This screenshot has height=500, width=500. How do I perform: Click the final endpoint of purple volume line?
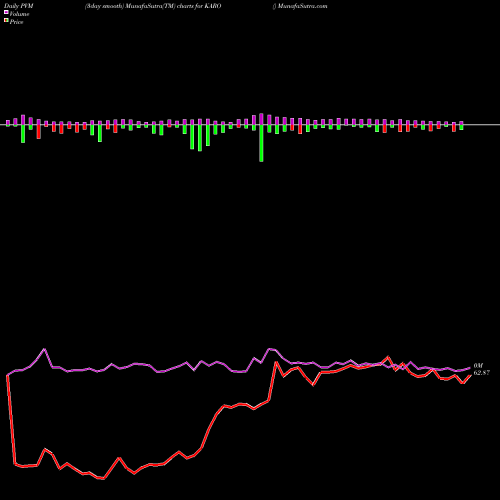point(470,368)
